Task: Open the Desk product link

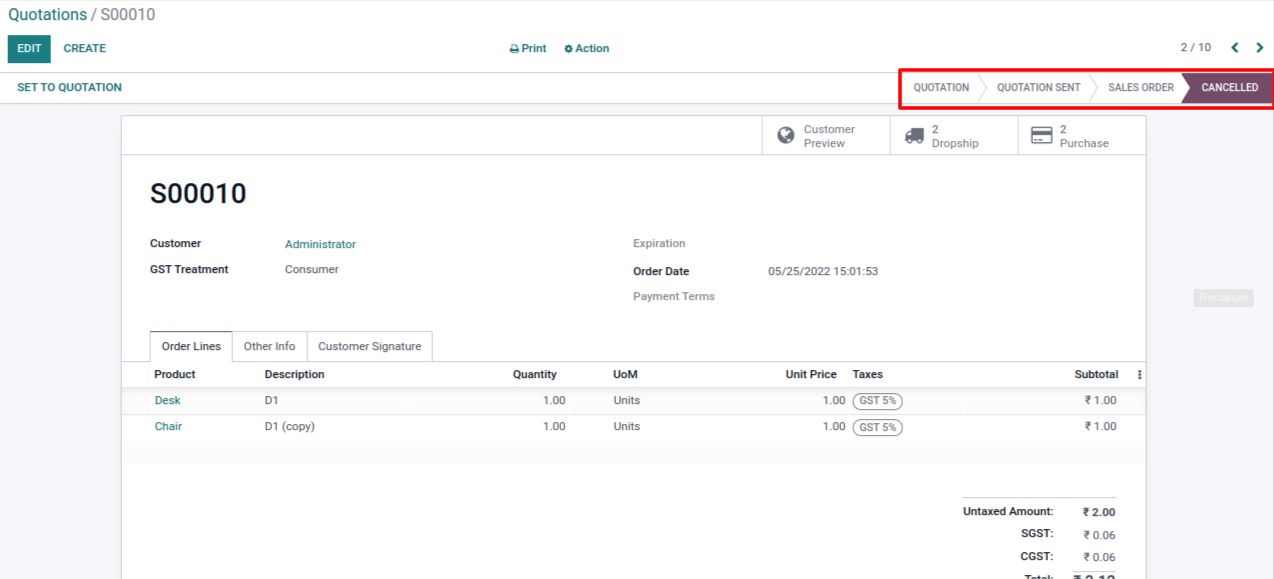Action: (x=167, y=400)
